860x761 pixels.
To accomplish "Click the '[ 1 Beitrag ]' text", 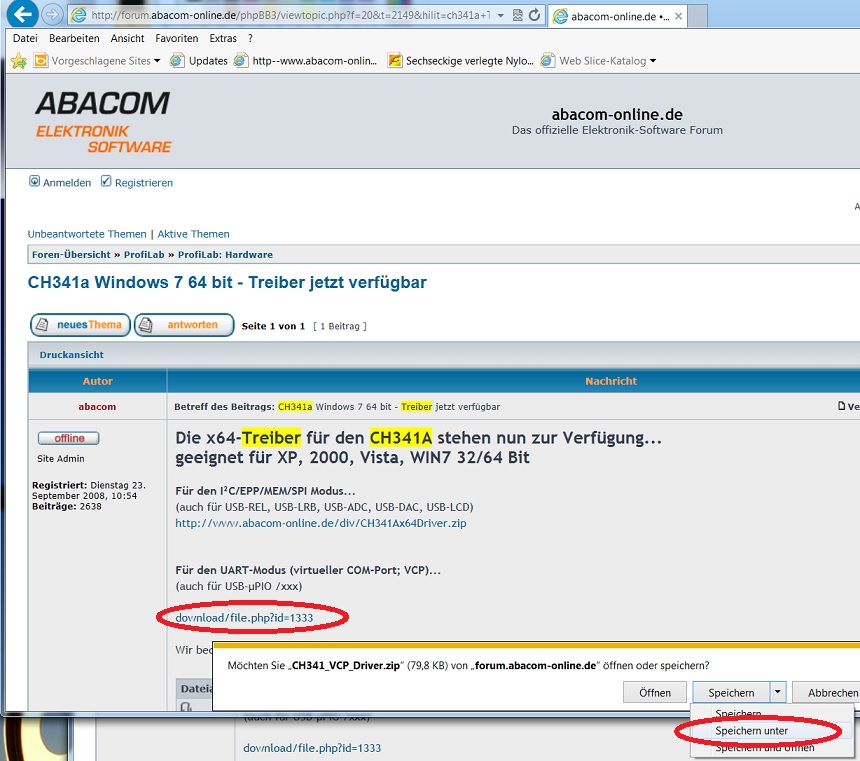I will (340, 326).
